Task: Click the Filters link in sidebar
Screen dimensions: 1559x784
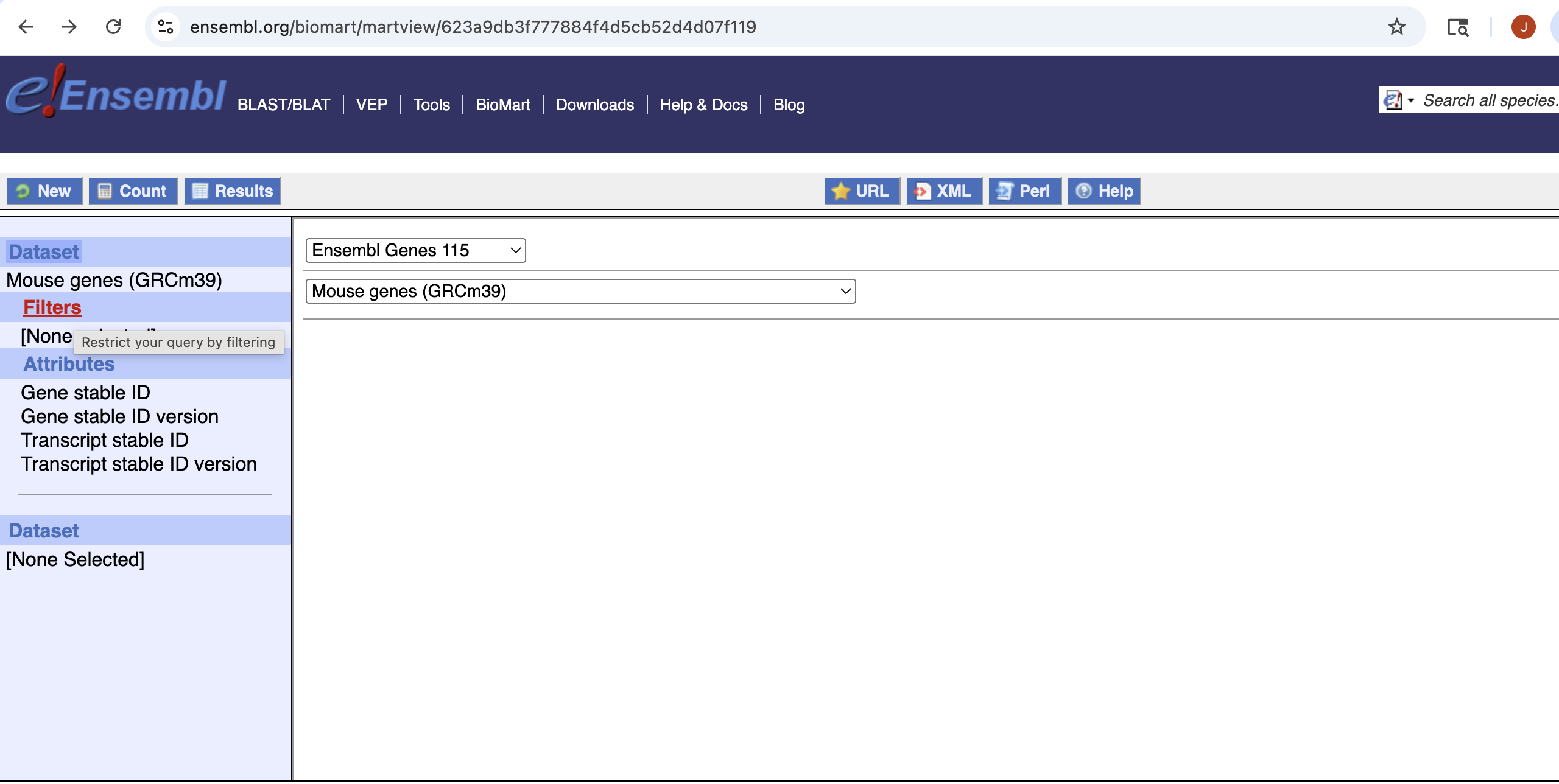Action: pyautogui.click(x=52, y=307)
